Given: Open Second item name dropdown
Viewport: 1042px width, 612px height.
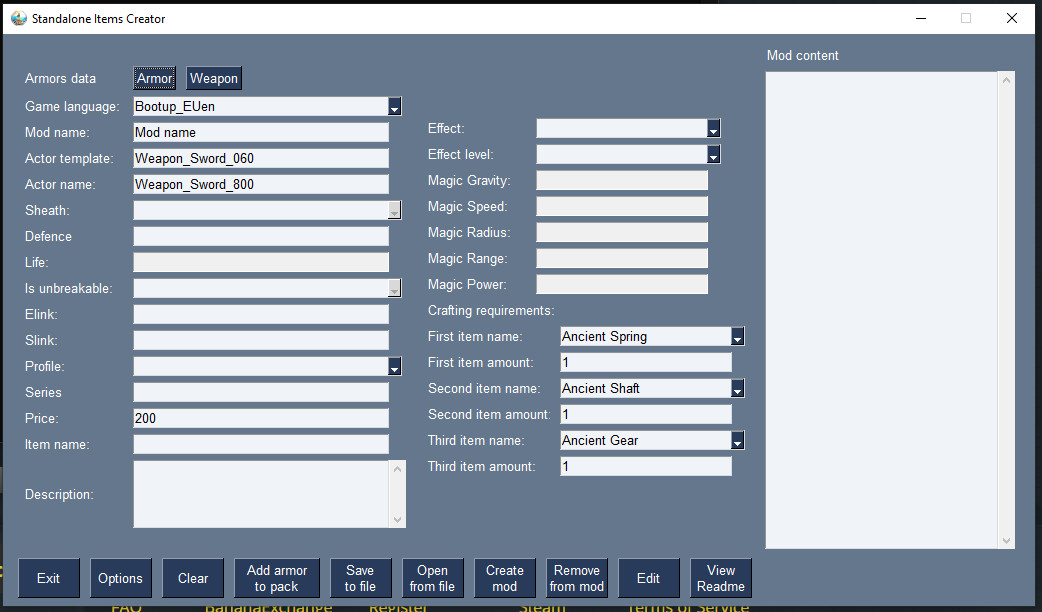Looking at the screenshot, I should coord(737,389).
